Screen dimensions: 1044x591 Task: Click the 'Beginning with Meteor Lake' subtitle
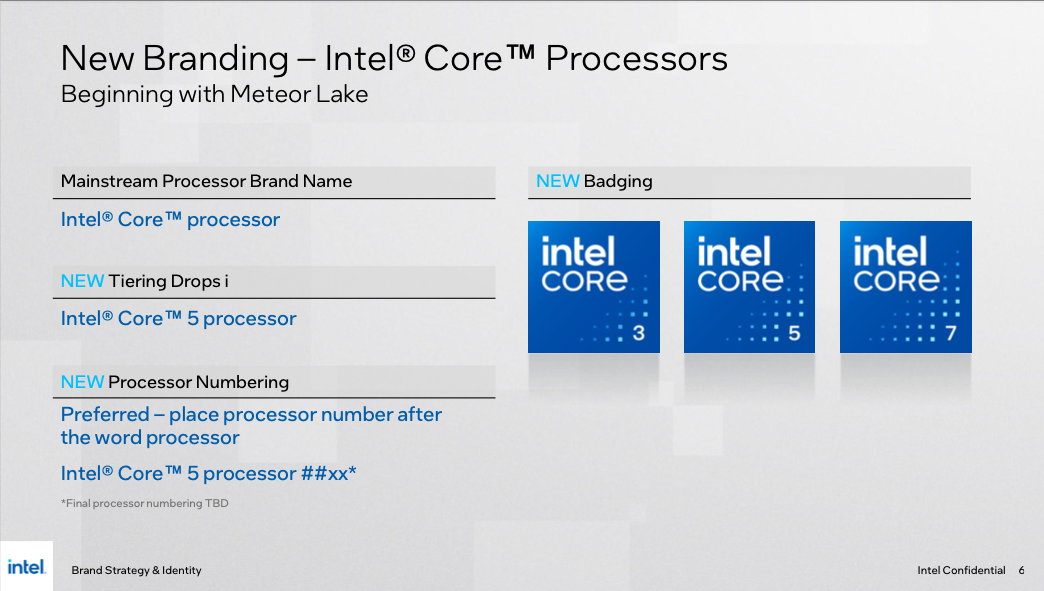(x=214, y=95)
